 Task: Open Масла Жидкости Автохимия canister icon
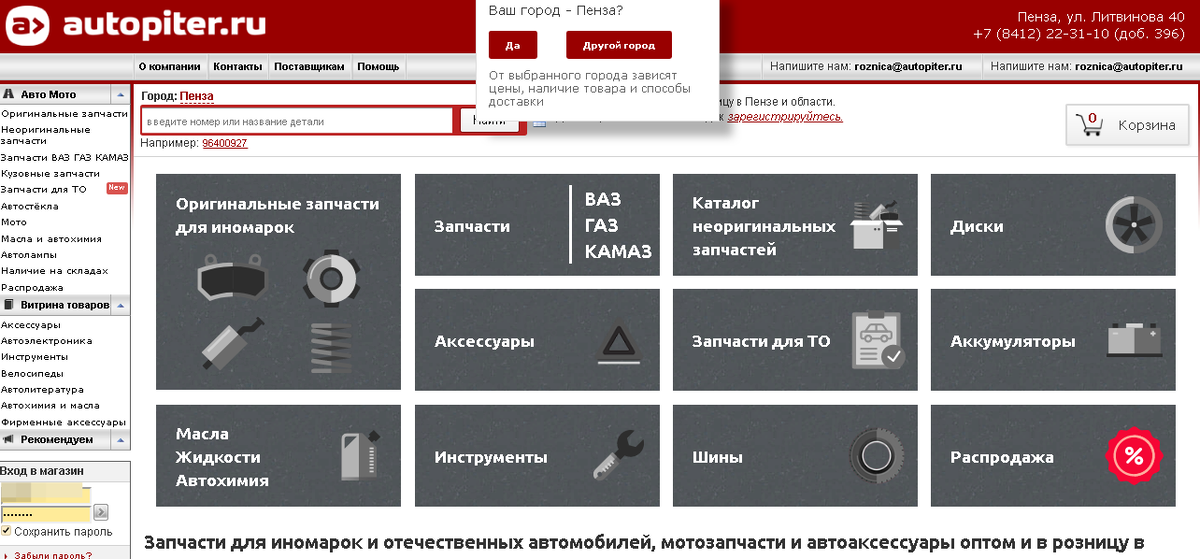coord(360,457)
